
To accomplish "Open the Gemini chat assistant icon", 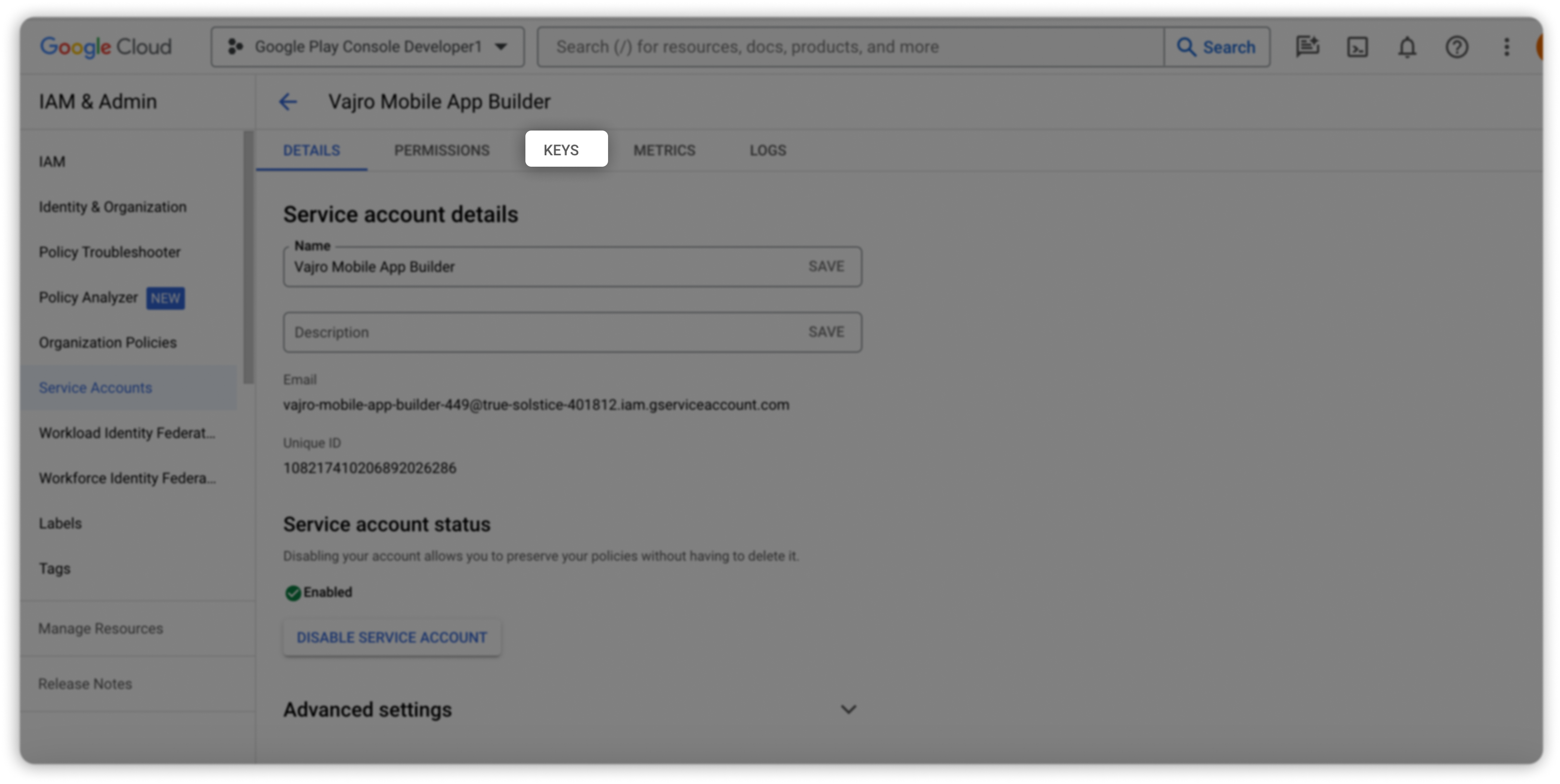I will (x=1308, y=46).
